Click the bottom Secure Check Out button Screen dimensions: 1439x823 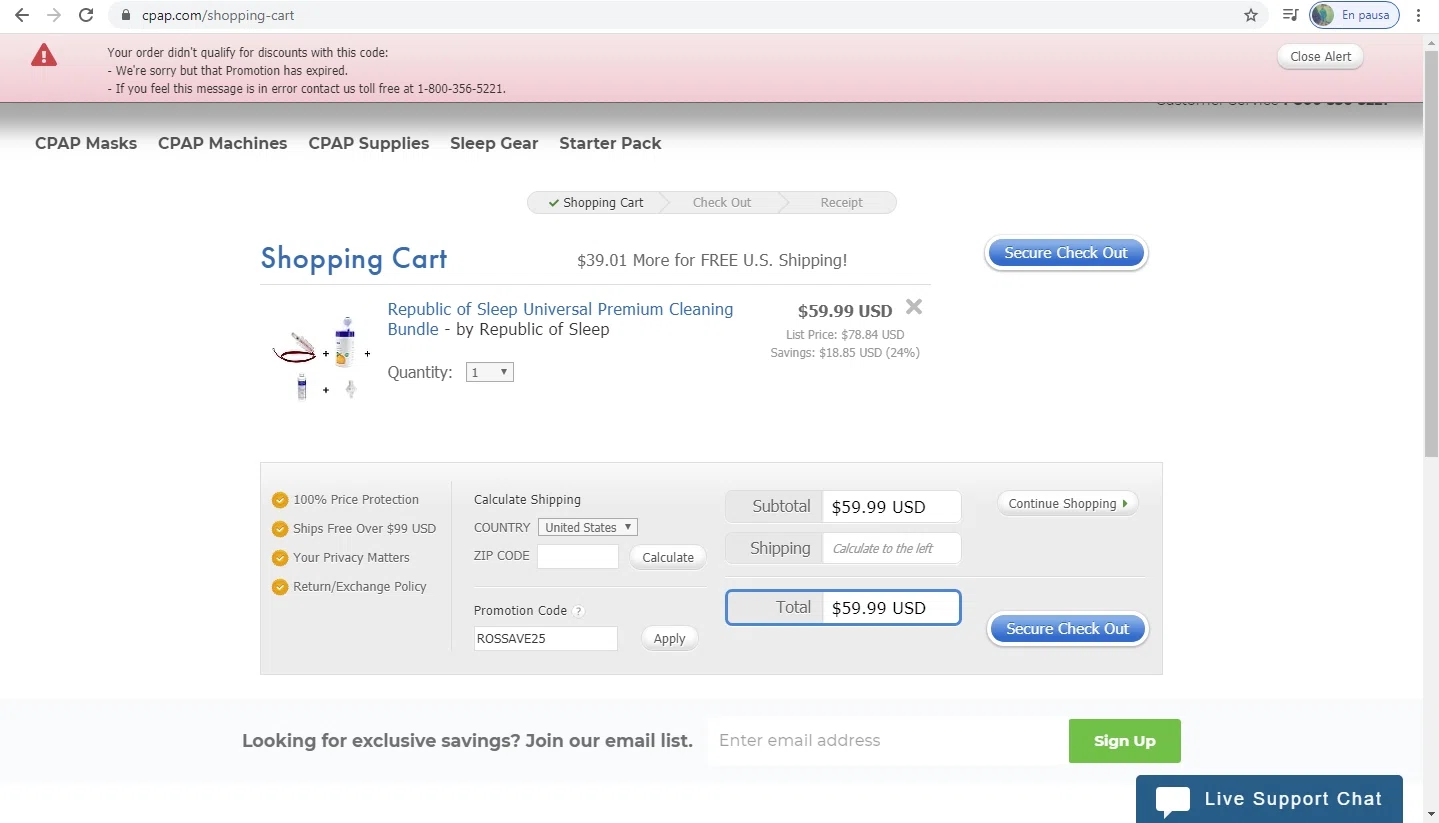pos(1067,629)
